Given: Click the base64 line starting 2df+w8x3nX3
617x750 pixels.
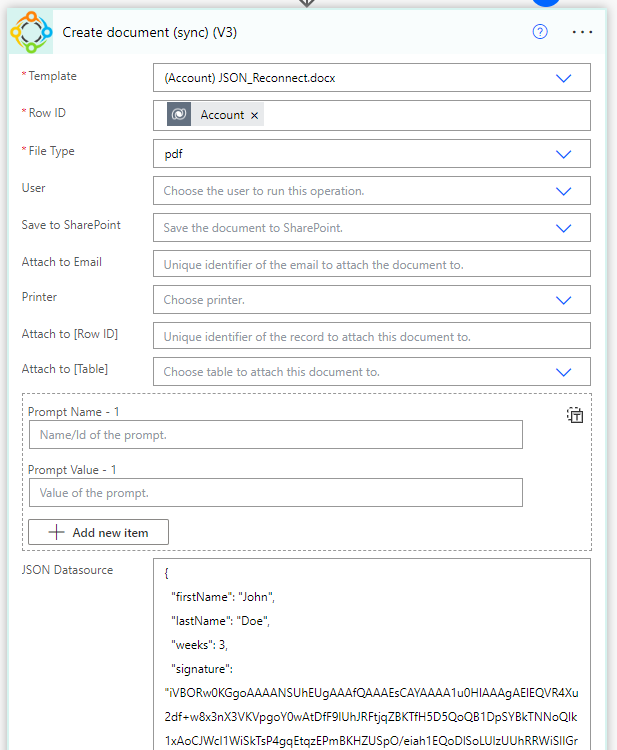Looking at the screenshot, I should (371, 717).
